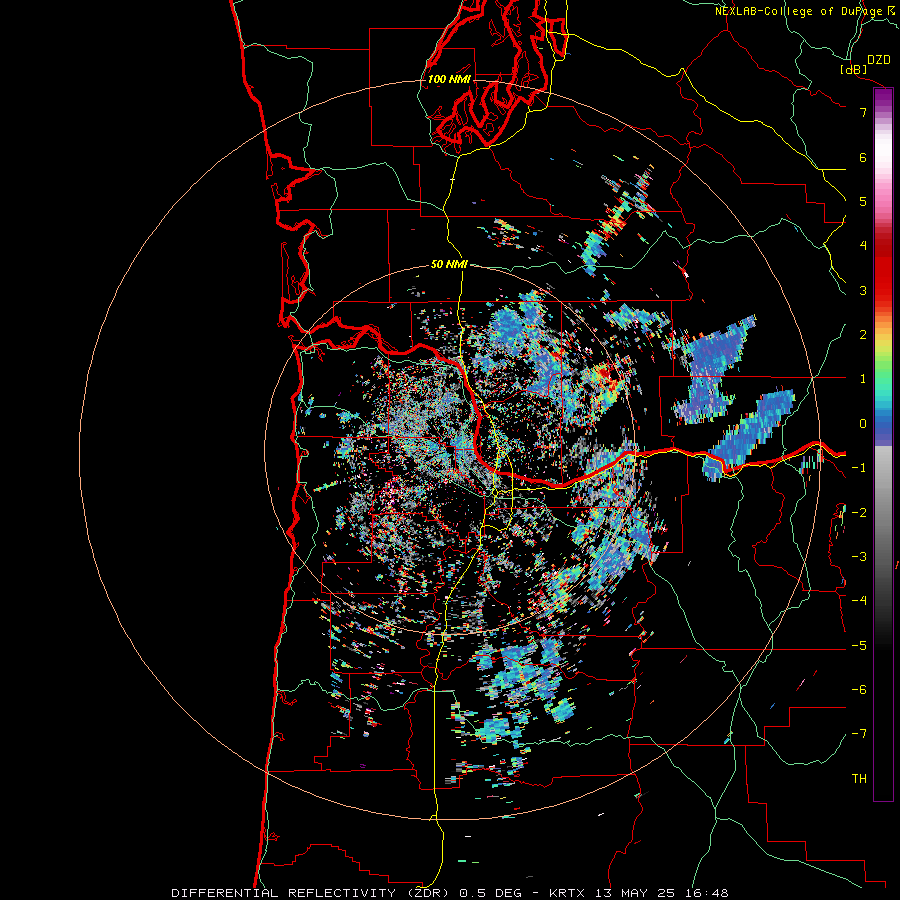
Task: Click the 2 value on the scale
Action: (863, 335)
